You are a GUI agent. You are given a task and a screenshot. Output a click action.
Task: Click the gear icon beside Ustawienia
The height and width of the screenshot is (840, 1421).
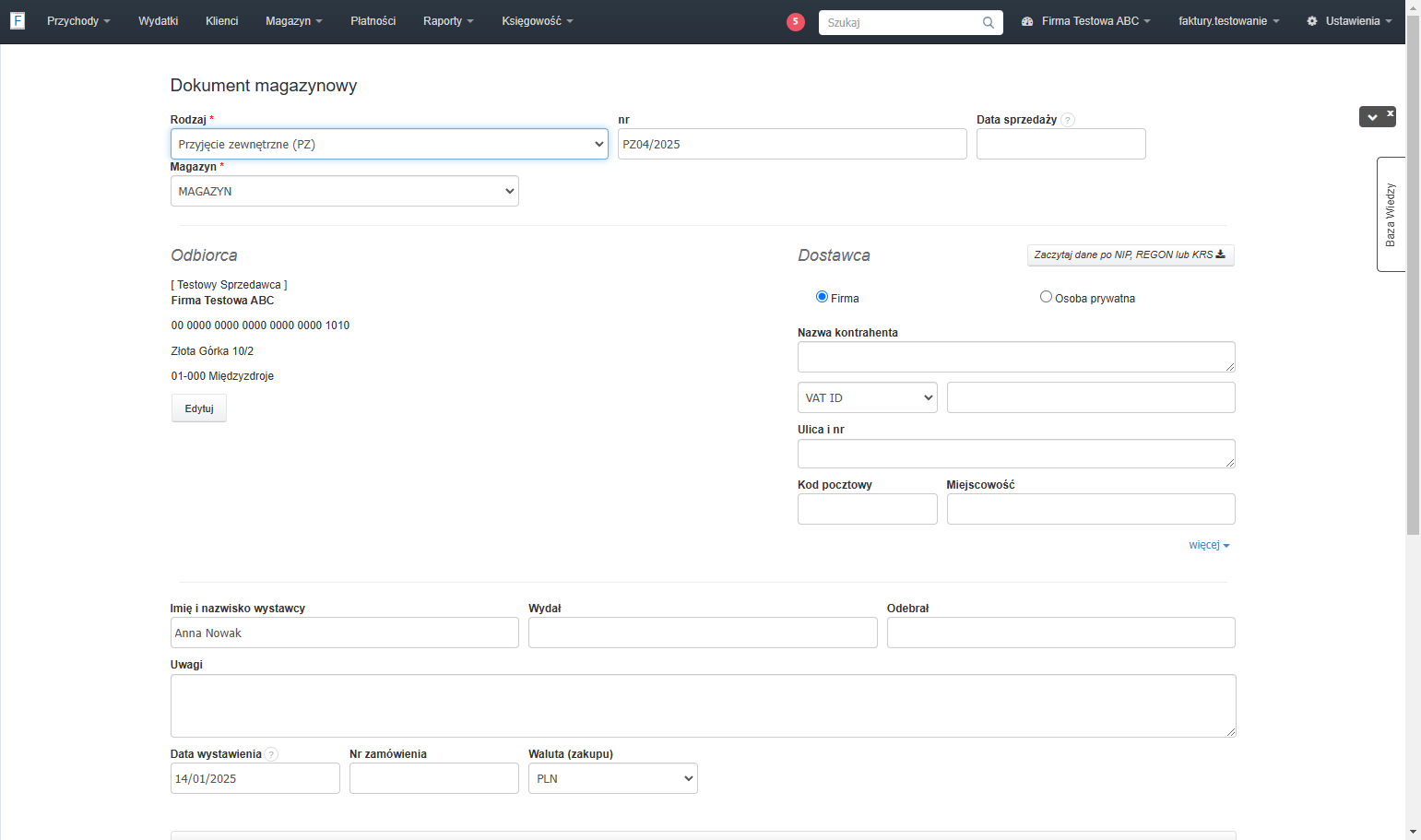[1312, 21]
